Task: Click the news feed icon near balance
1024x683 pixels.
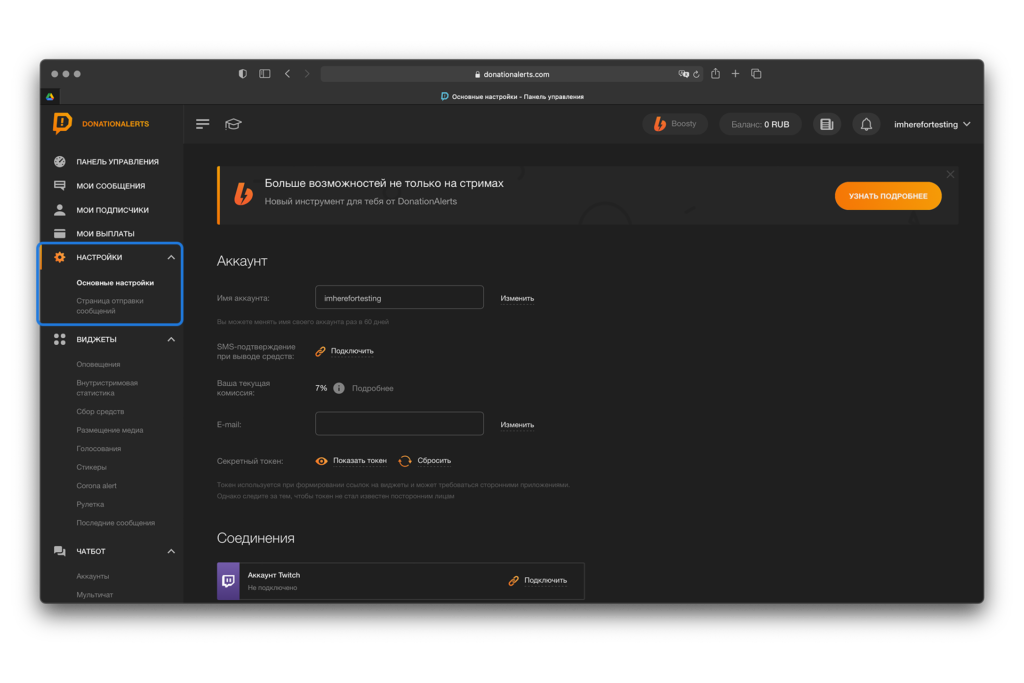Action: pyautogui.click(x=826, y=124)
